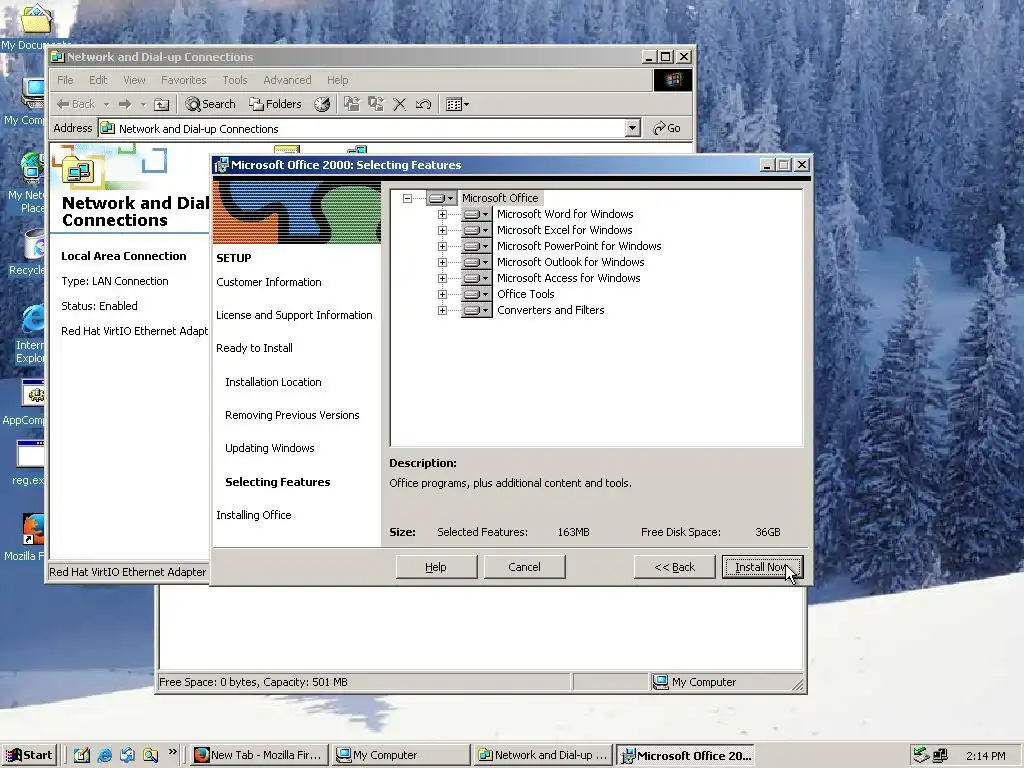The height and width of the screenshot is (768, 1024).
Task: Select the reg.exe desktop icon
Action: tap(28, 462)
